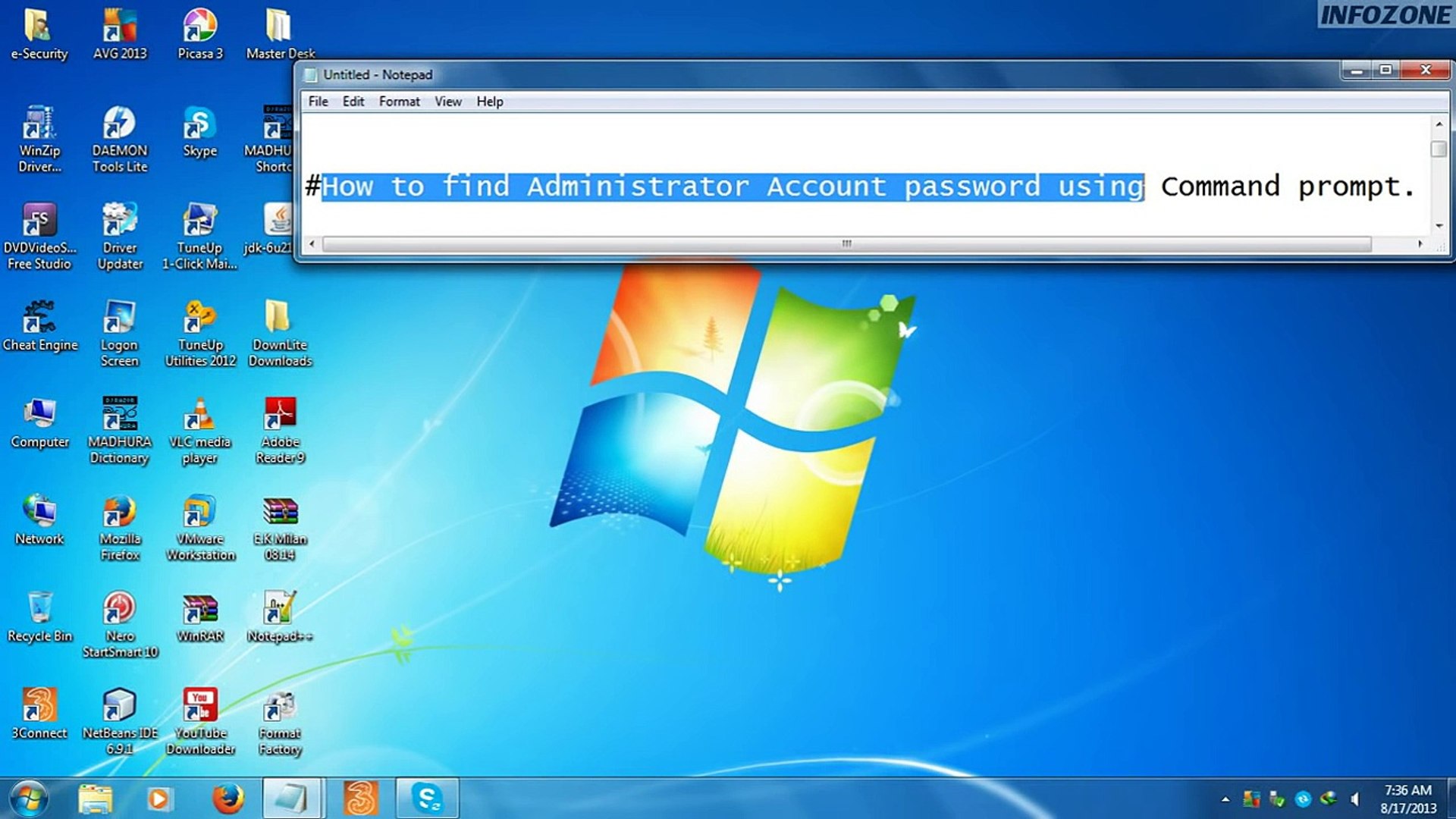
Task: Click the Notepad taskbar button
Action: pos(292,799)
